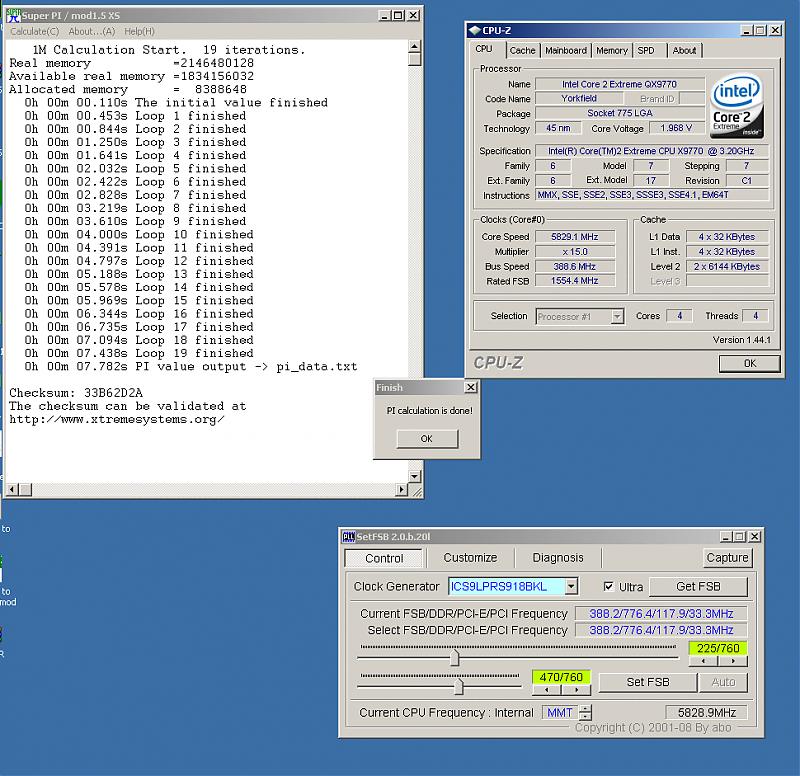Screen dimensions: 800x776
Task: Open the Clock Generator dropdown
Action: [x=571, y=586]
